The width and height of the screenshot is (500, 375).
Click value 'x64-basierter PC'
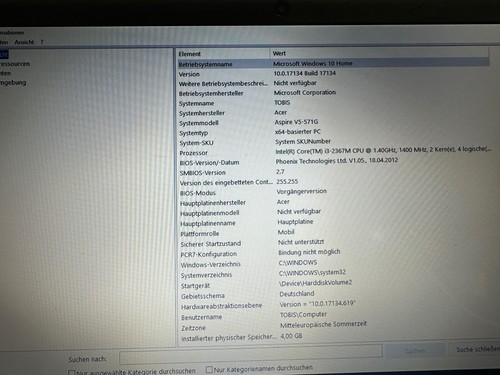click(x=298, y=132)
